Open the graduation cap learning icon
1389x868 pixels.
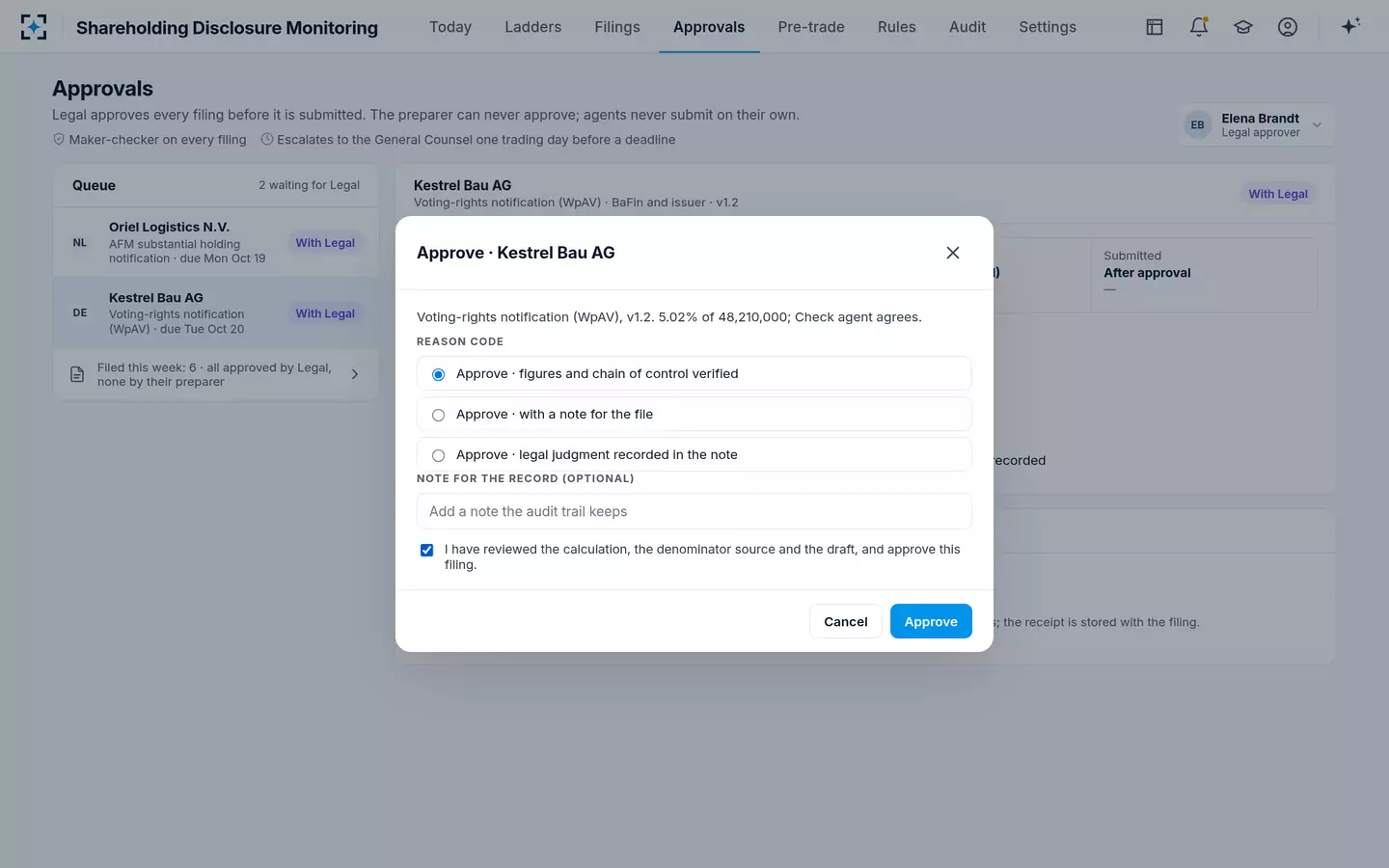coord(1243,27)
